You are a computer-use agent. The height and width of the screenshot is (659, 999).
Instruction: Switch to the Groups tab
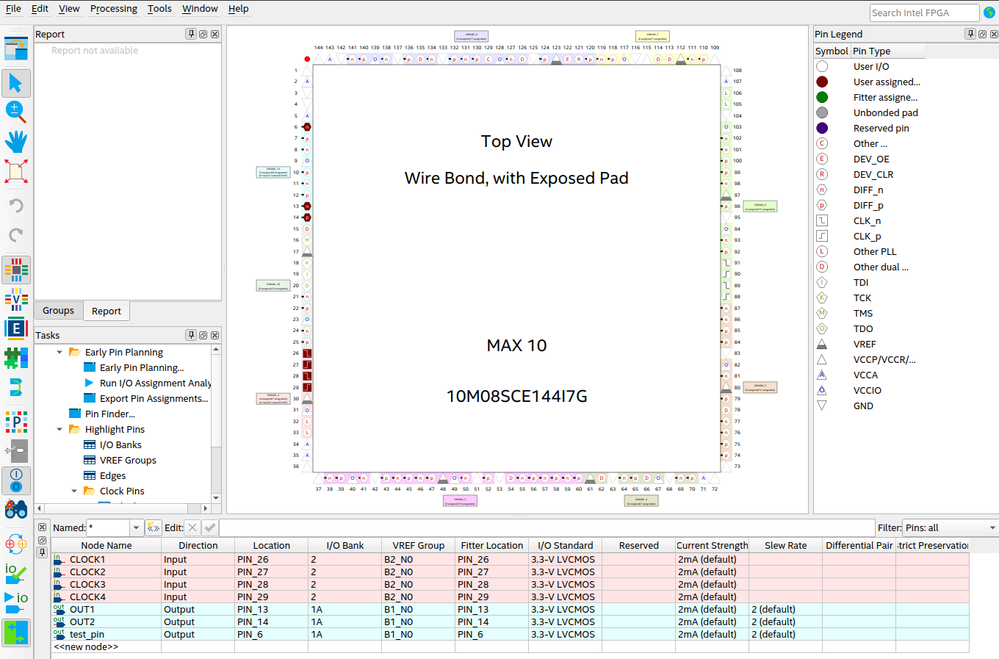click(x=58, y=310)
